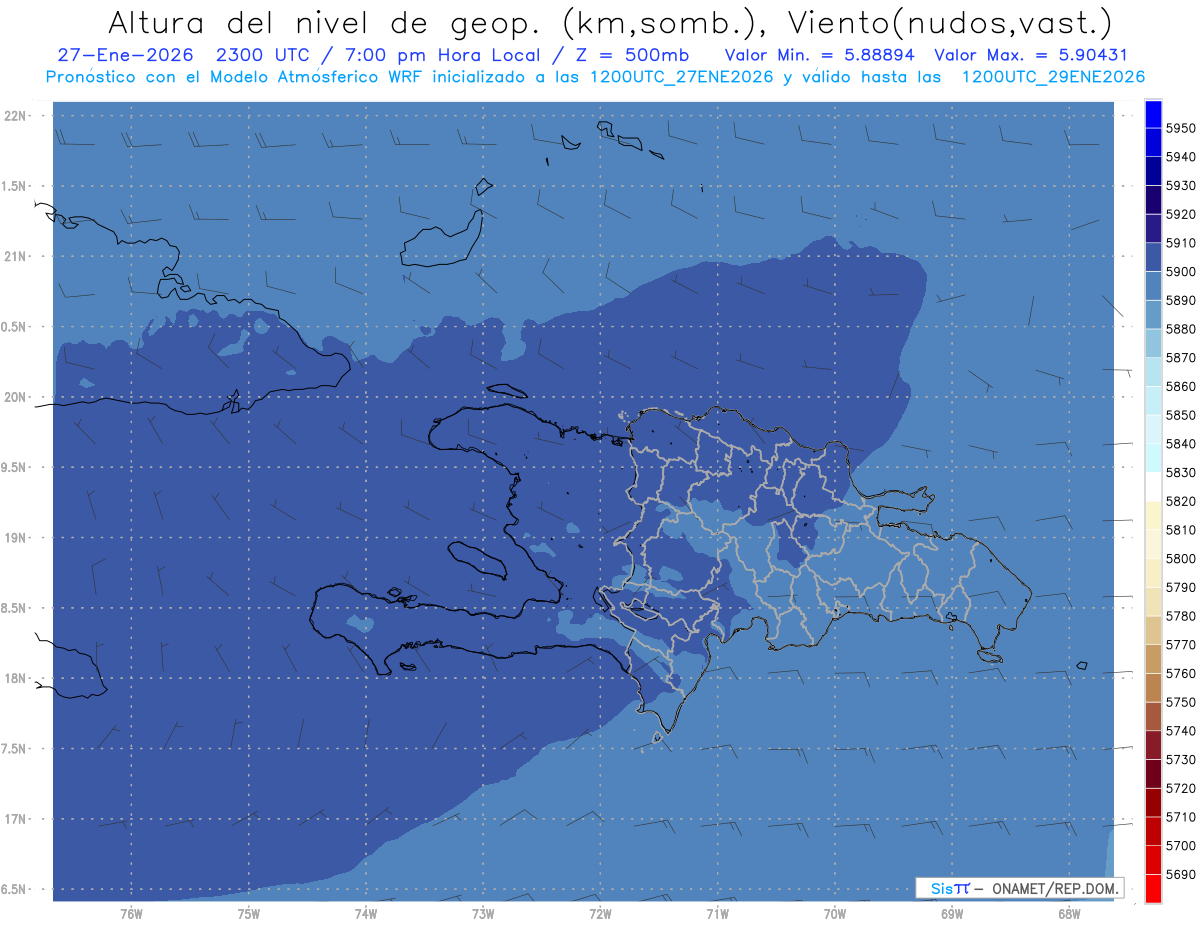
Task: Click the '5830' legend value
Action: click(1181, 473)
